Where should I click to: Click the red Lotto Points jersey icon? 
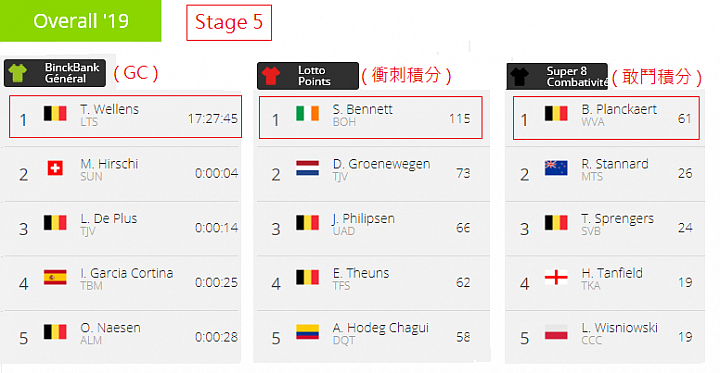pos(271,76)
